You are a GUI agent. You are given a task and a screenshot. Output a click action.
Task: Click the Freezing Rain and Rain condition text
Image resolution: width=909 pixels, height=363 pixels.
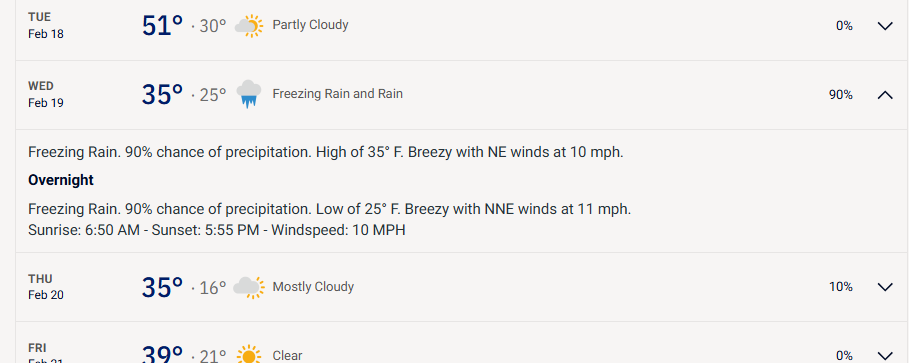(337, 94)
